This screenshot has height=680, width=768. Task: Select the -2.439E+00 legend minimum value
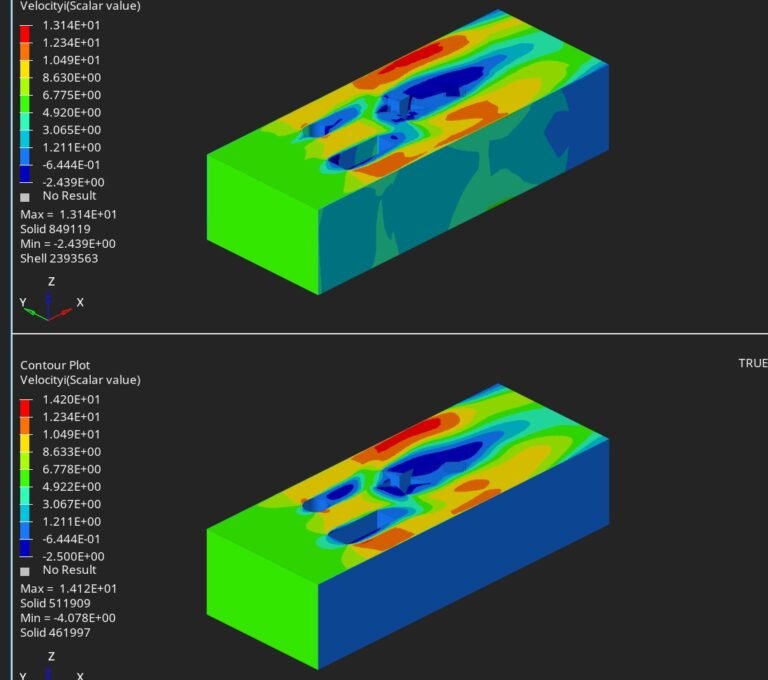point(73,182)
